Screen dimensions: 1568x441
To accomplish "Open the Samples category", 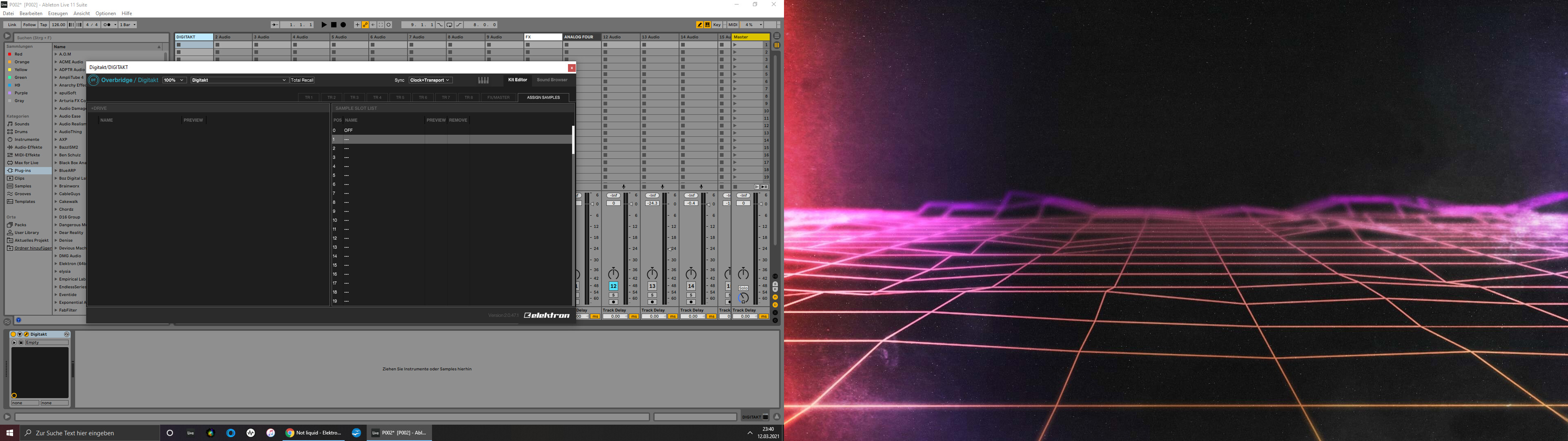I will pyautogui.click(x=22, y=186).
